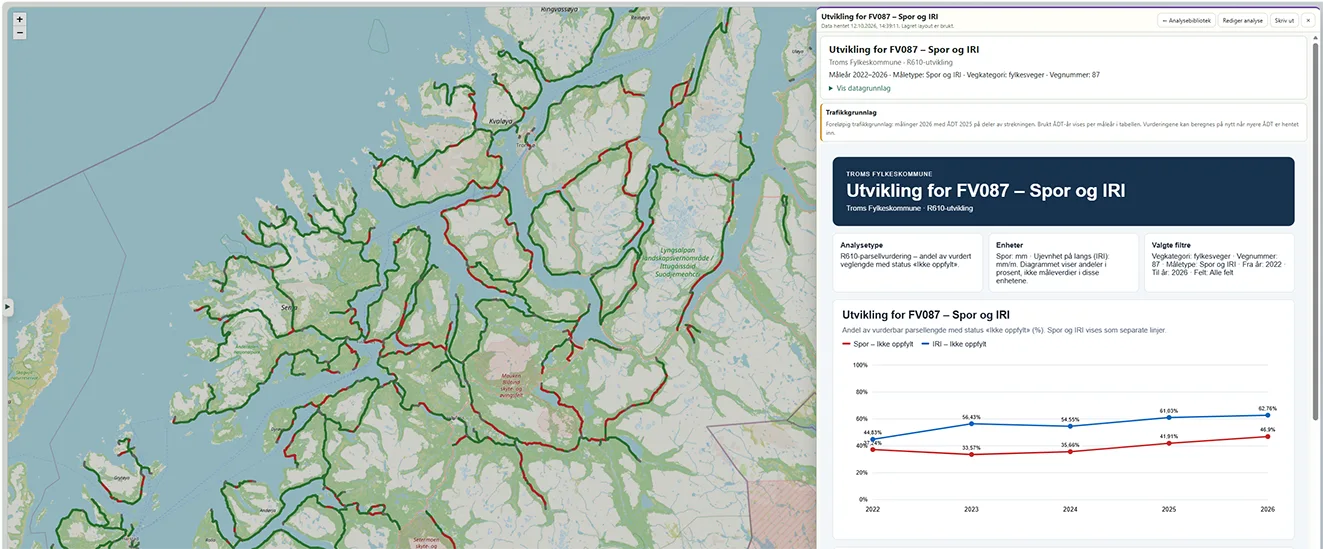Click the Troms Fylkeskommune - R610-utvikling subtitle
1323x549 pixels.
click(x=891, y=62)
